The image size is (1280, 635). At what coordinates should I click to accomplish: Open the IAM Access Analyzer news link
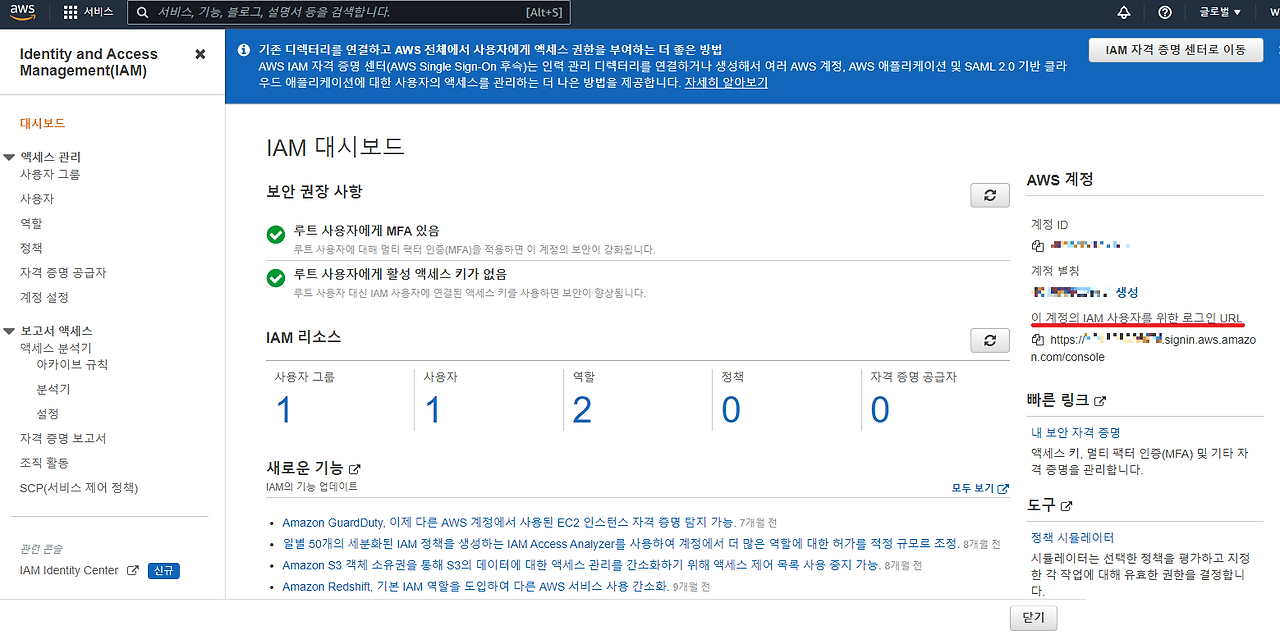tap(620, 544)
